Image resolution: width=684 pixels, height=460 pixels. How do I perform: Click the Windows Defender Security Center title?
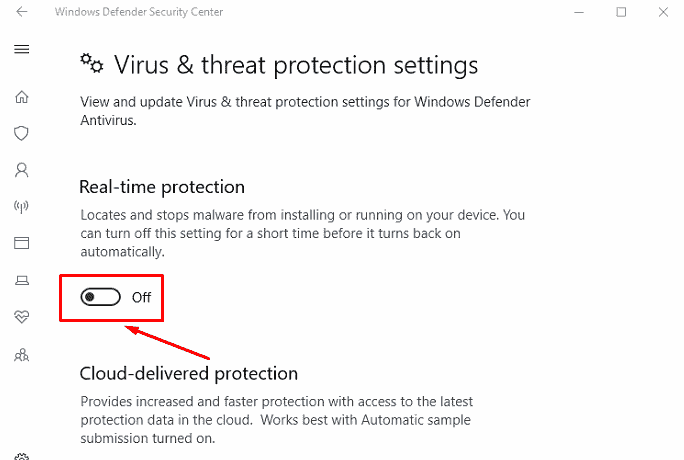coord(139,12)
